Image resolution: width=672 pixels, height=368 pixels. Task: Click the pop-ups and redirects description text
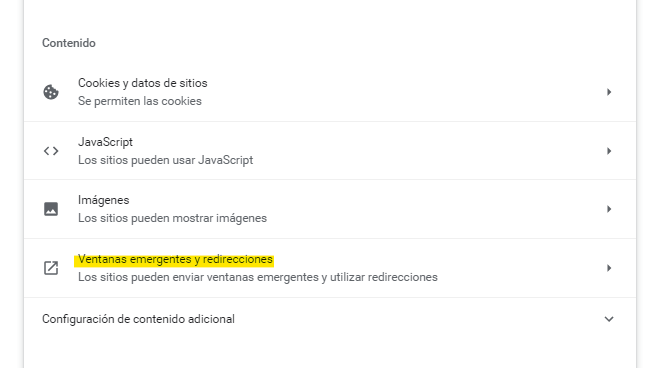point(258,277)
